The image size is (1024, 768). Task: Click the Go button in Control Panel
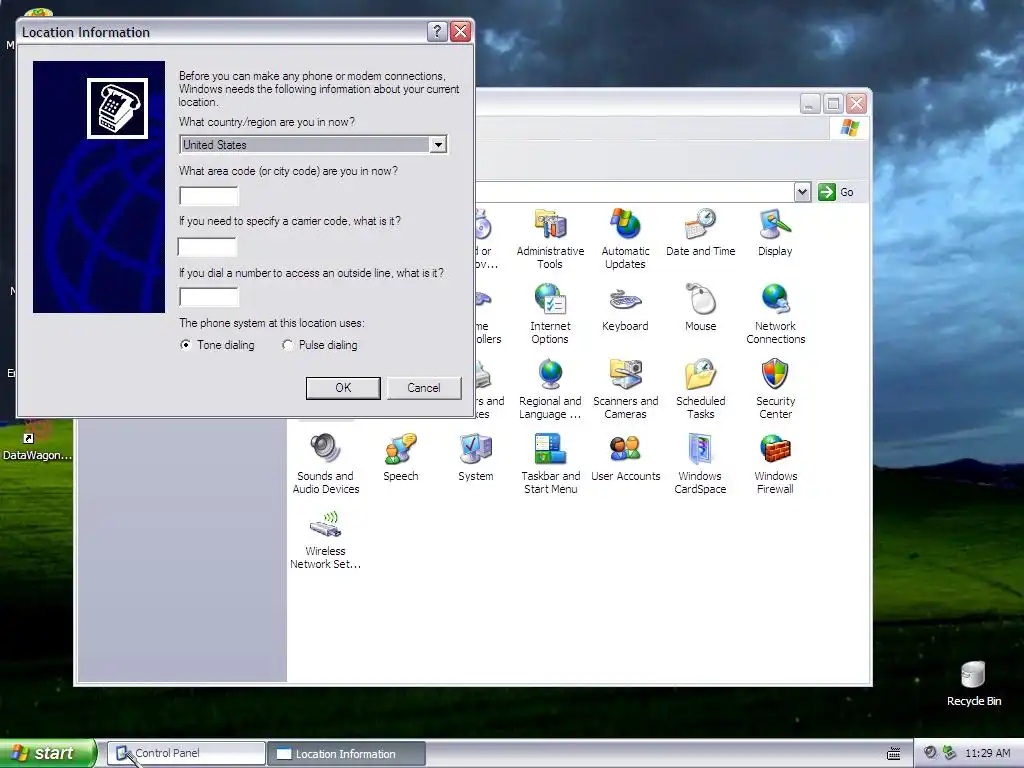click(x=837, y=192)
